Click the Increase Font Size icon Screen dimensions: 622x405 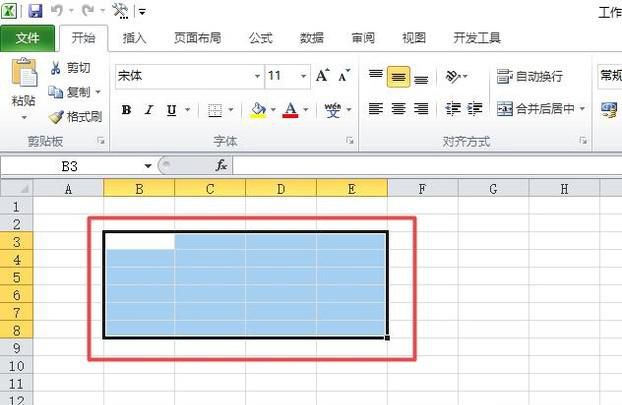tap(322, 75)
